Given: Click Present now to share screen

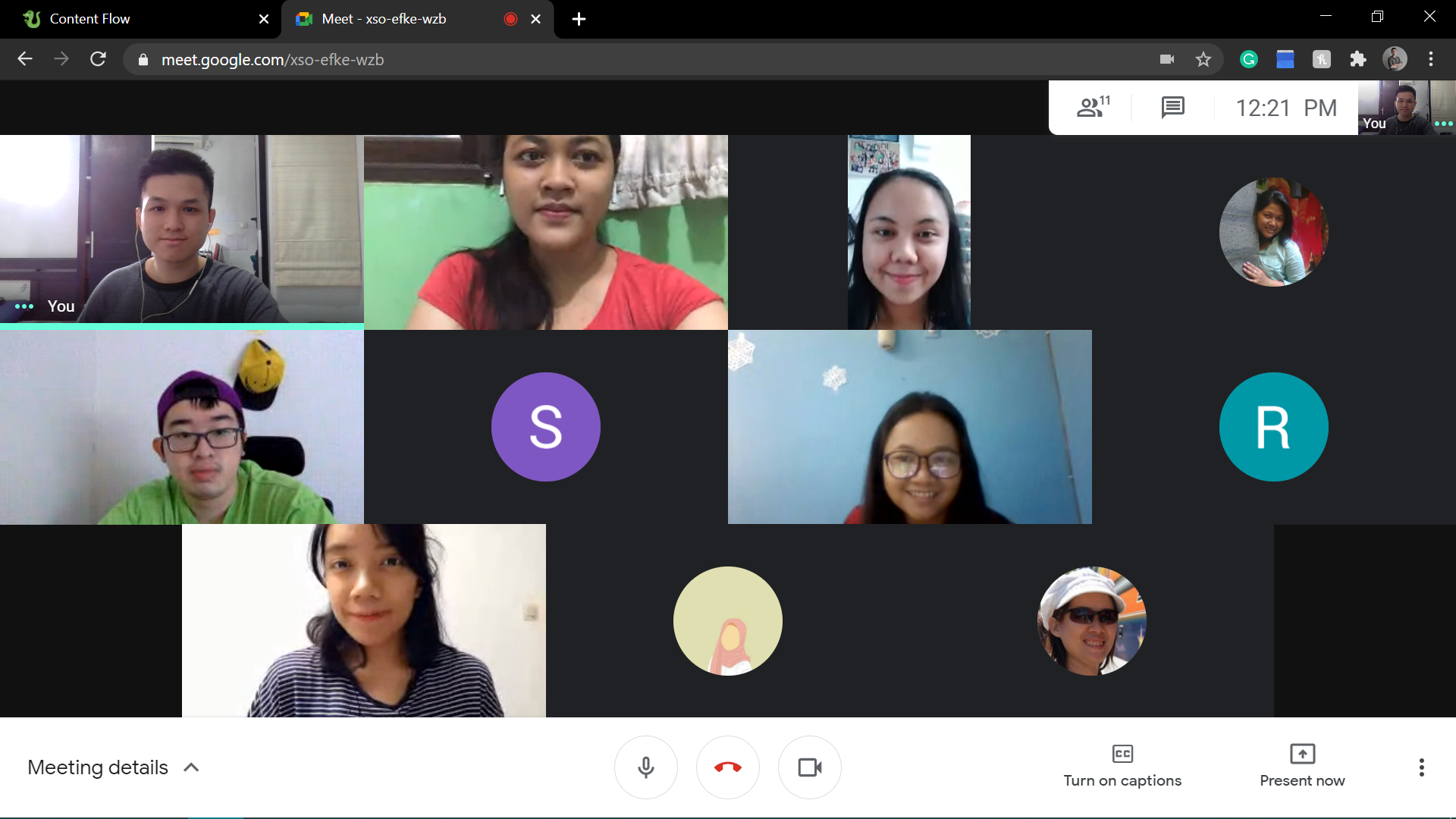Looking at the screenshot, I should pyautogui.click(x=1302, y=766).
